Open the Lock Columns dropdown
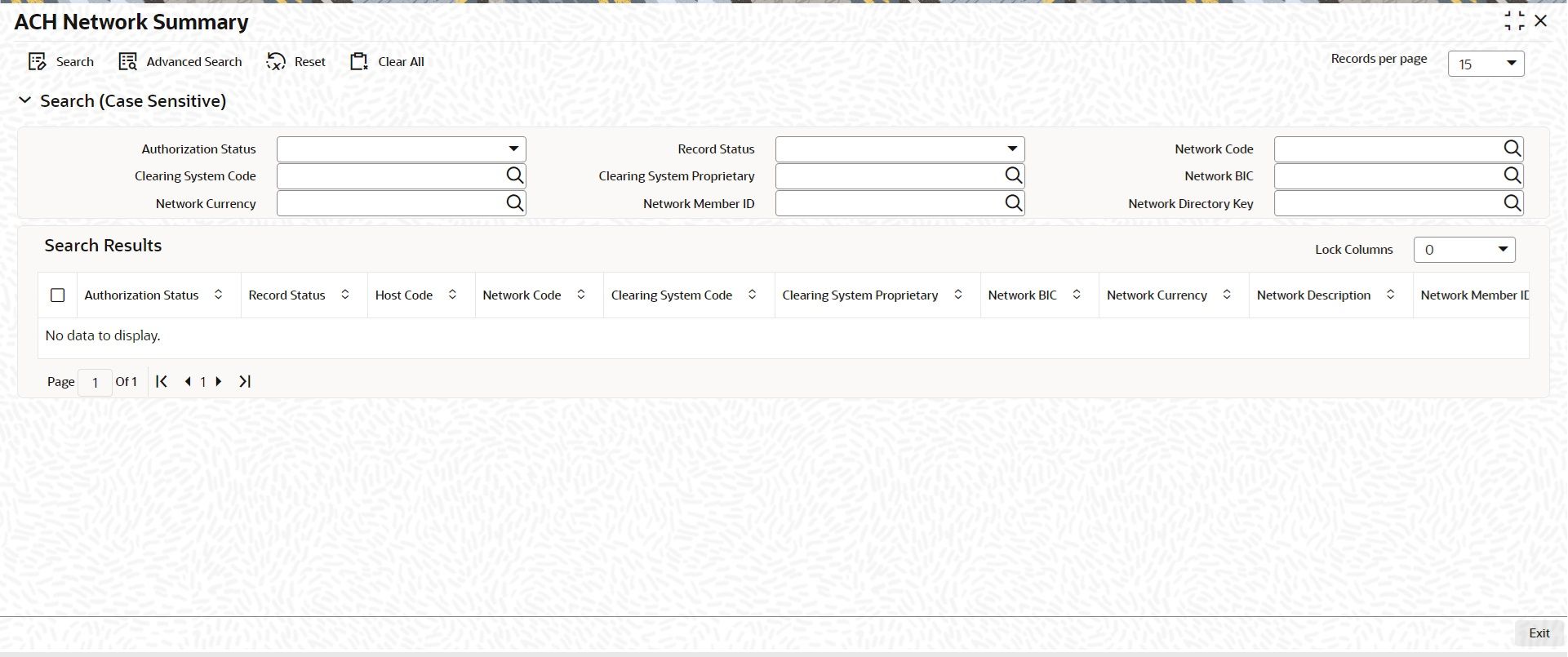This screenshot has width=1568, height=657. click(x=1464, y=250)
